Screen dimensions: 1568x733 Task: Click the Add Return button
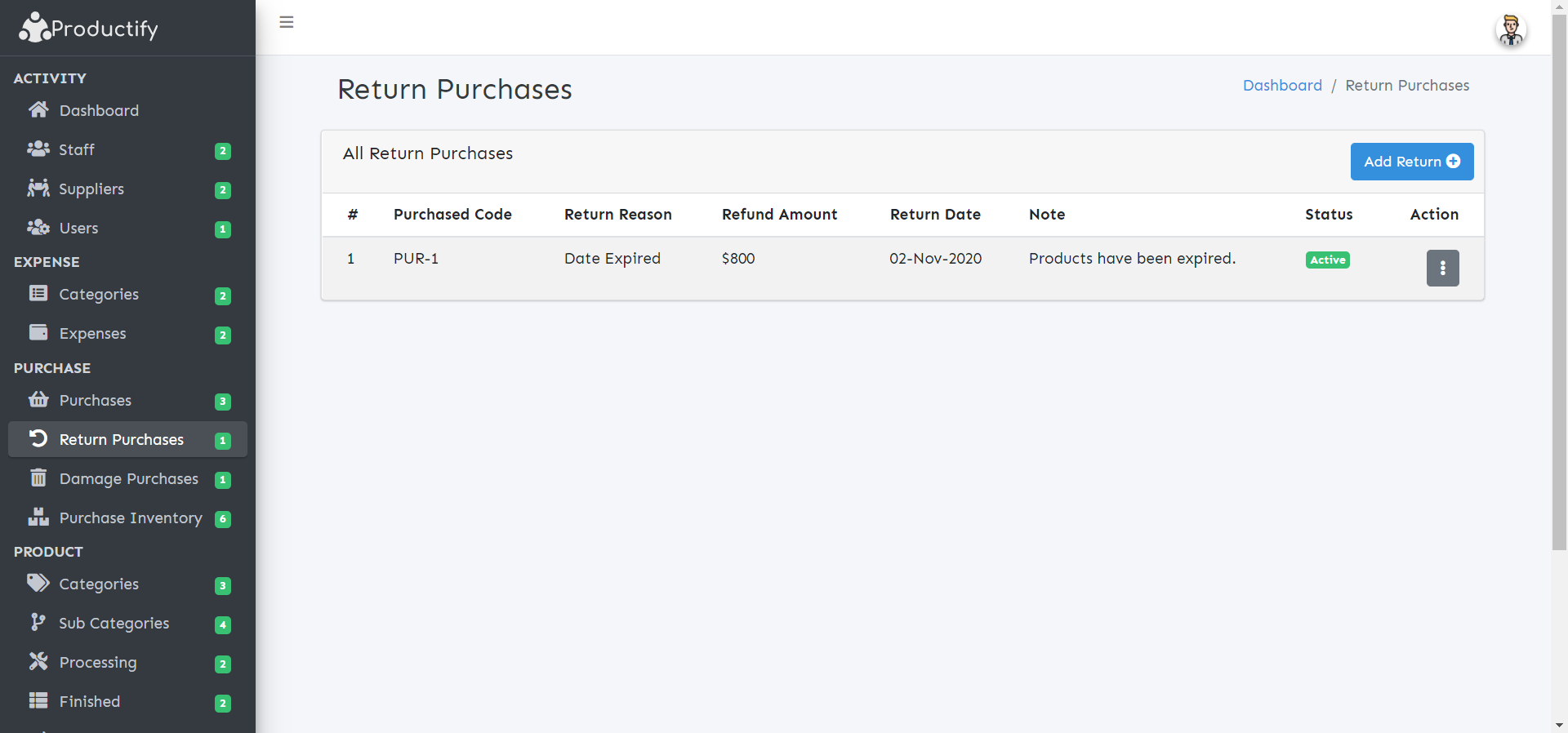coord(1411,162)
